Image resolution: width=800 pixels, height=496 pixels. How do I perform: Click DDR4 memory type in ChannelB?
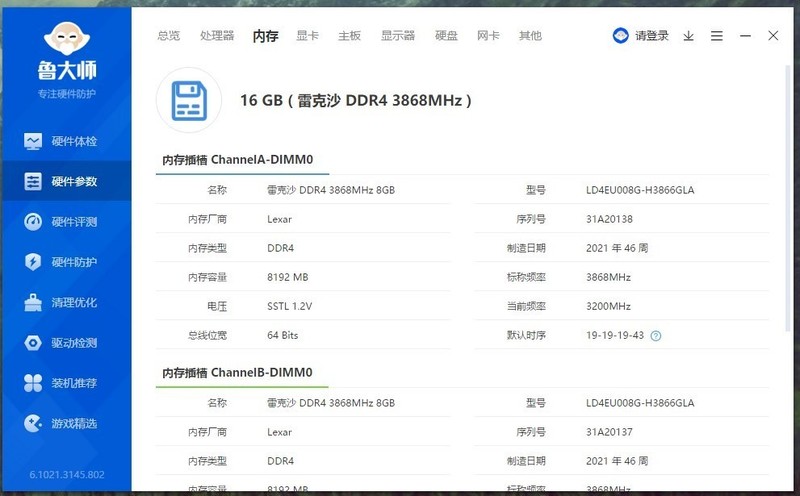281,461
